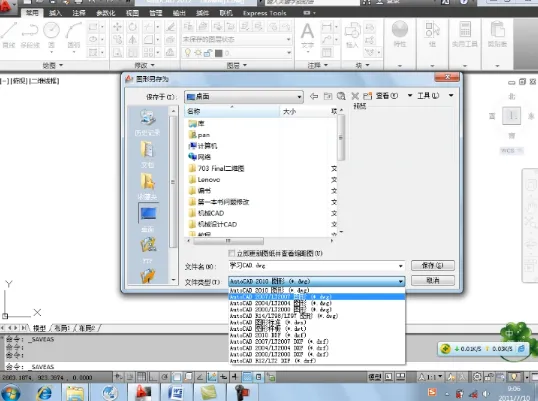Click the file list horizontal scrollbar thumb
The width and height of the screenshot is (538, 401).
tap(228, 241)
